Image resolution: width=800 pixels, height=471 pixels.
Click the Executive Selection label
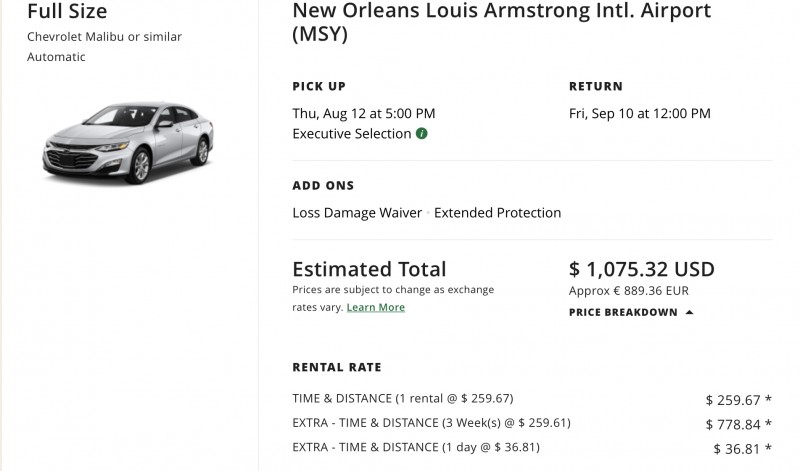[351, 134]
